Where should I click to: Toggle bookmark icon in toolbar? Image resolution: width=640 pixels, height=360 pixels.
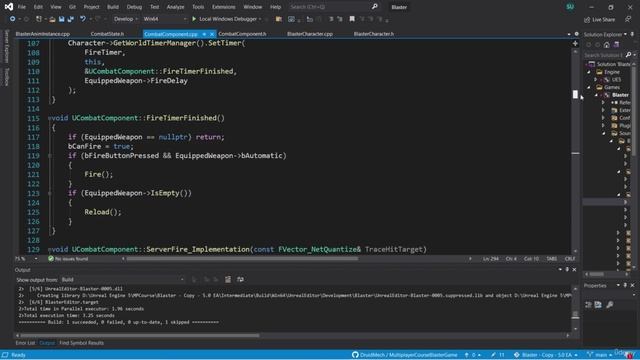point(352,19)
